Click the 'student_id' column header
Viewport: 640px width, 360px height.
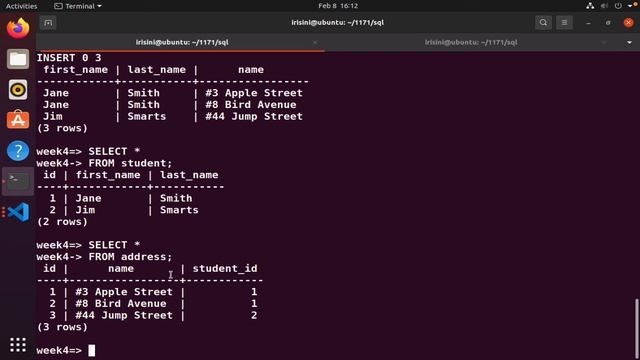[225, 269]
